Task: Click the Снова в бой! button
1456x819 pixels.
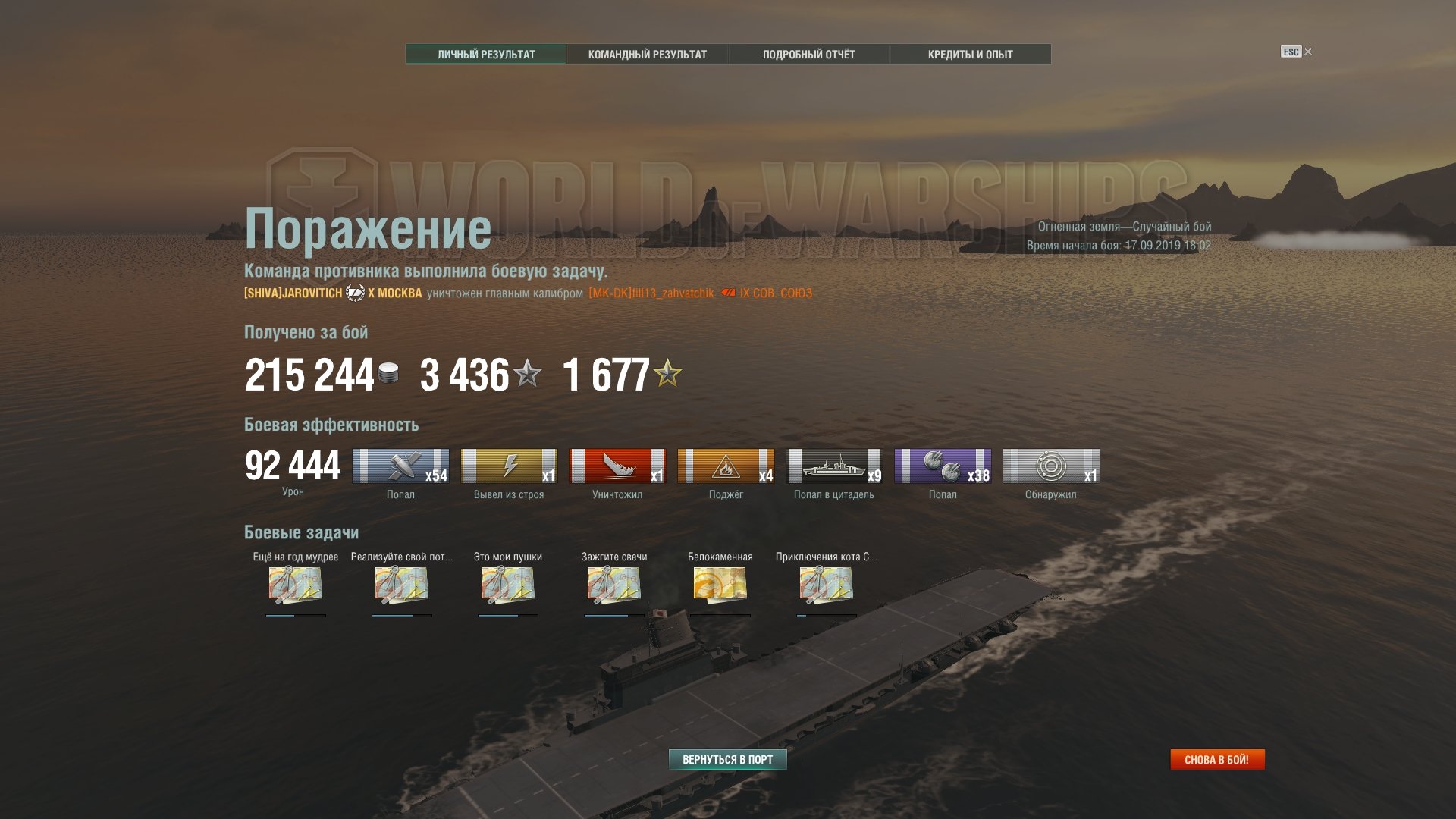Action: tap(1217, 759)
